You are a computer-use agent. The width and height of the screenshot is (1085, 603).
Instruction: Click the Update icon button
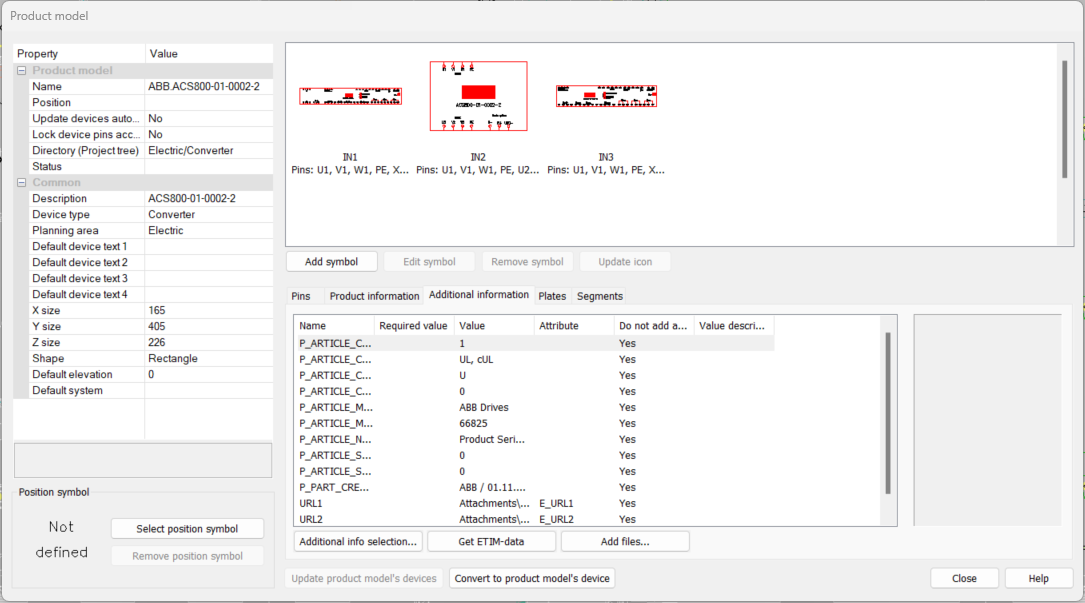625,262
